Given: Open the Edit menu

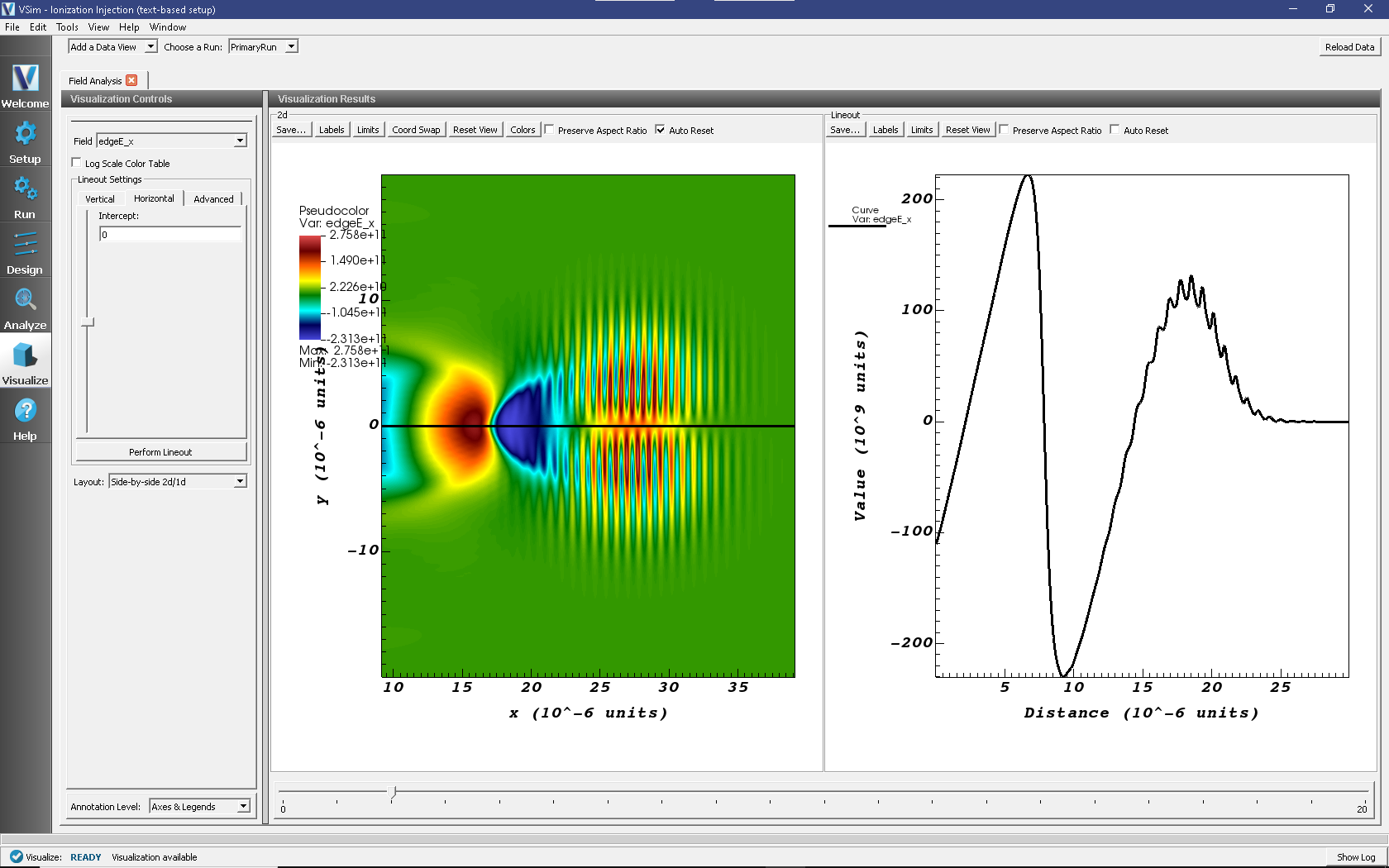Looking at the screenshot, I should click(x=38, y=26).
